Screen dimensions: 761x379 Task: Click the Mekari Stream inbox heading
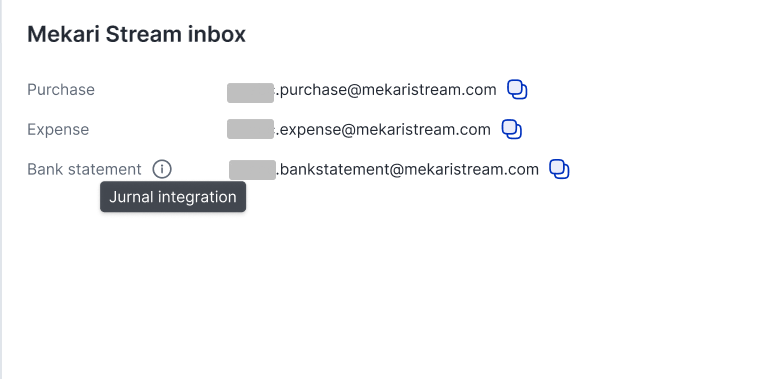[136, 34]
